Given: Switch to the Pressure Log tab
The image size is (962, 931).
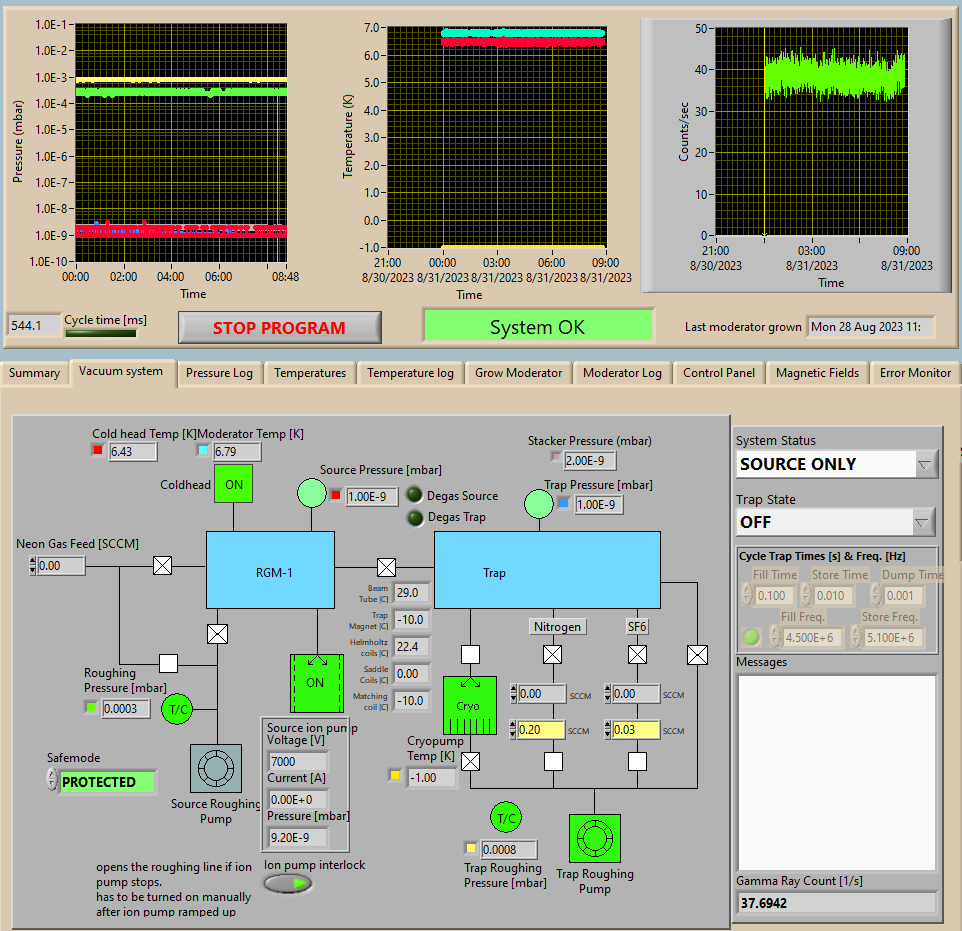Looking at the screenshot, I should (x=219, y=373).
